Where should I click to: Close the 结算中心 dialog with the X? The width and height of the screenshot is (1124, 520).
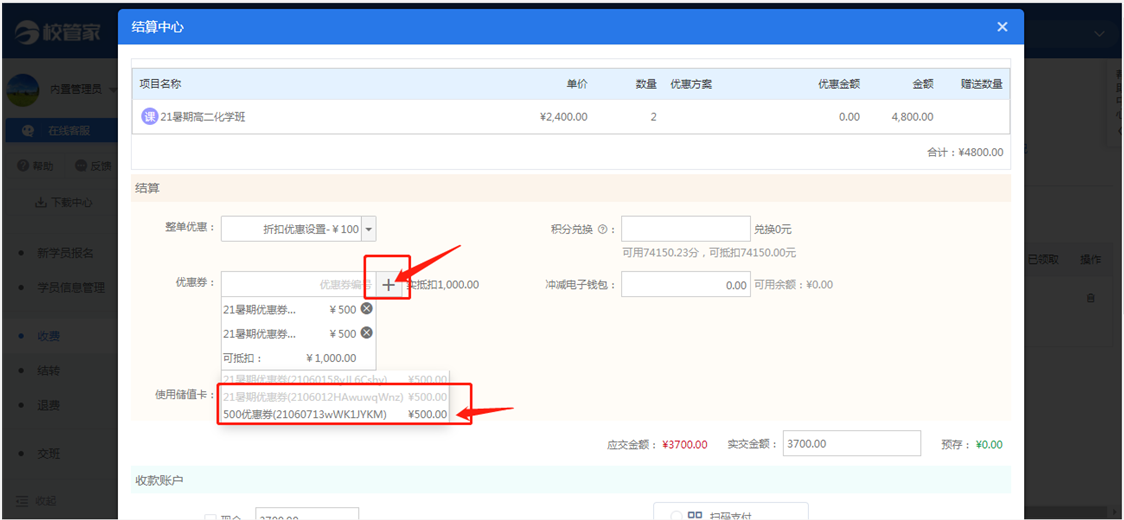click(x=1002, y=27)
